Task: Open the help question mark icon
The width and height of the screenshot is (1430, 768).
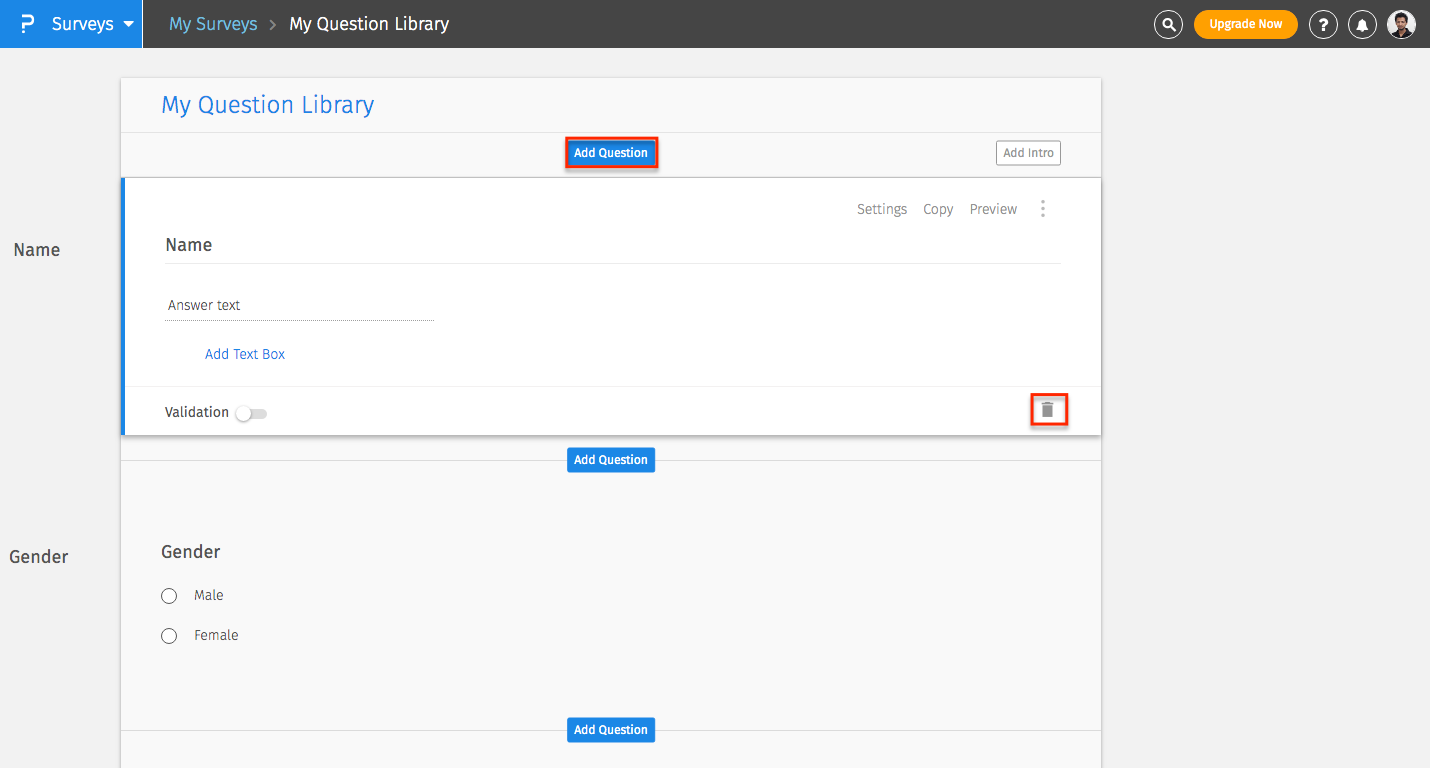Action: click(1323, 24)
